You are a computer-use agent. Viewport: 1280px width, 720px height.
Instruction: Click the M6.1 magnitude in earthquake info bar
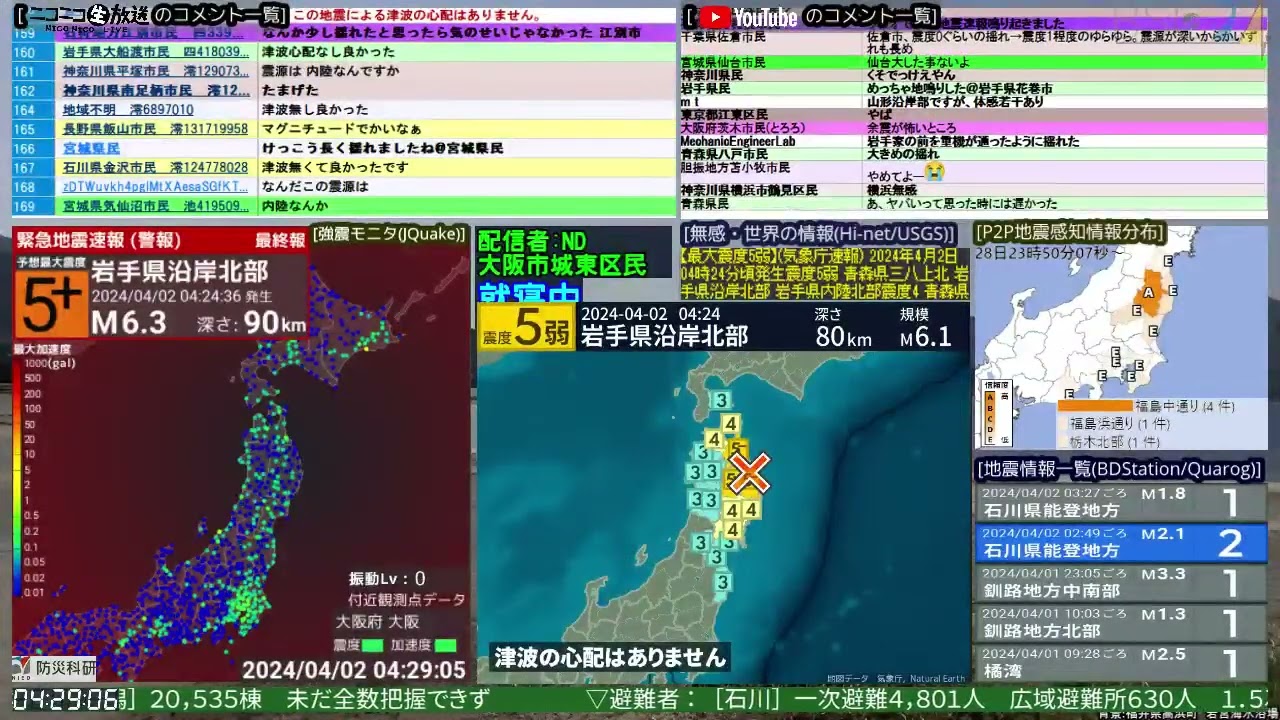(x=925, y=338)
